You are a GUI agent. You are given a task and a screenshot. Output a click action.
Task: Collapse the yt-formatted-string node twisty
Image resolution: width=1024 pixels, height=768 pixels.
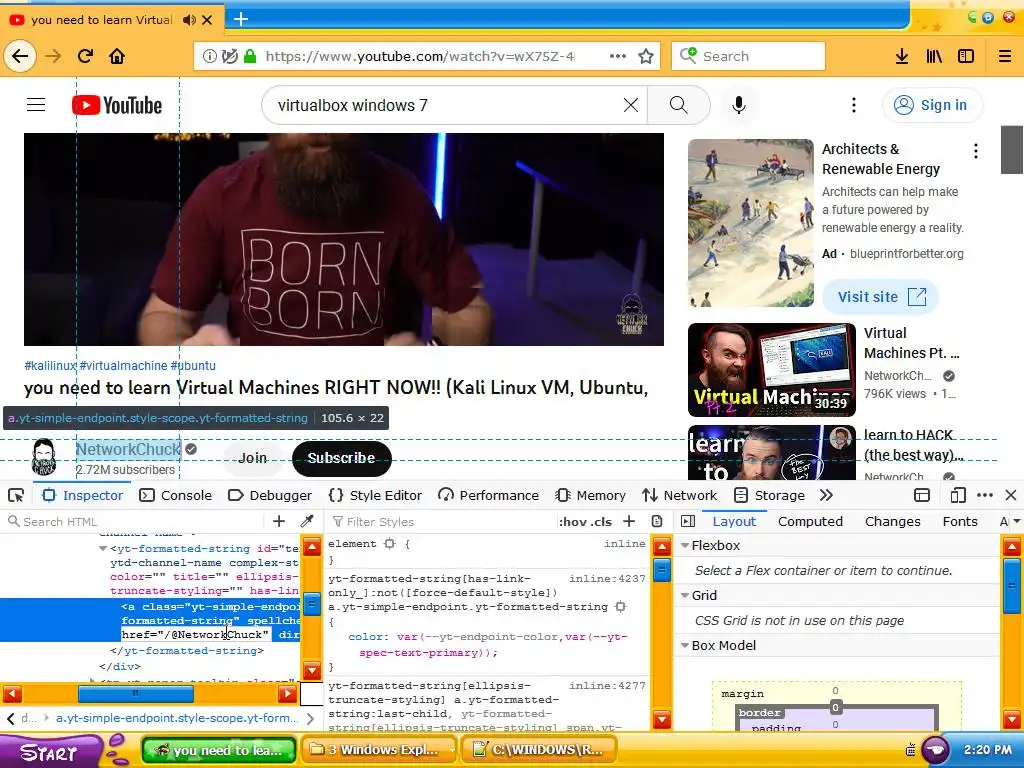[x=103, y=549]
